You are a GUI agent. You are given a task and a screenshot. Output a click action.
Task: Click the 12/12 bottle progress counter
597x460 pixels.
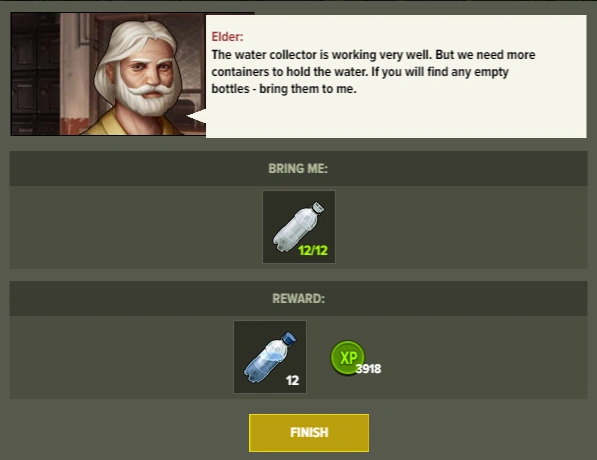(313, 250)
